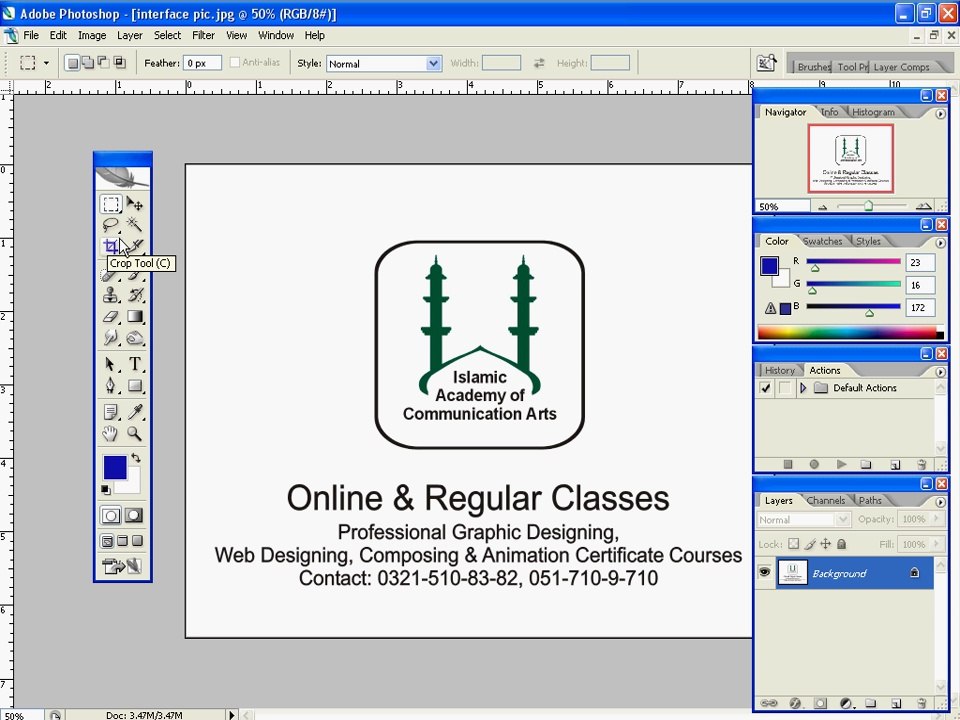Viewport: 960px width, 720px height.
Task: Select the Clone Stamp tool
Action: pos(111,295)
